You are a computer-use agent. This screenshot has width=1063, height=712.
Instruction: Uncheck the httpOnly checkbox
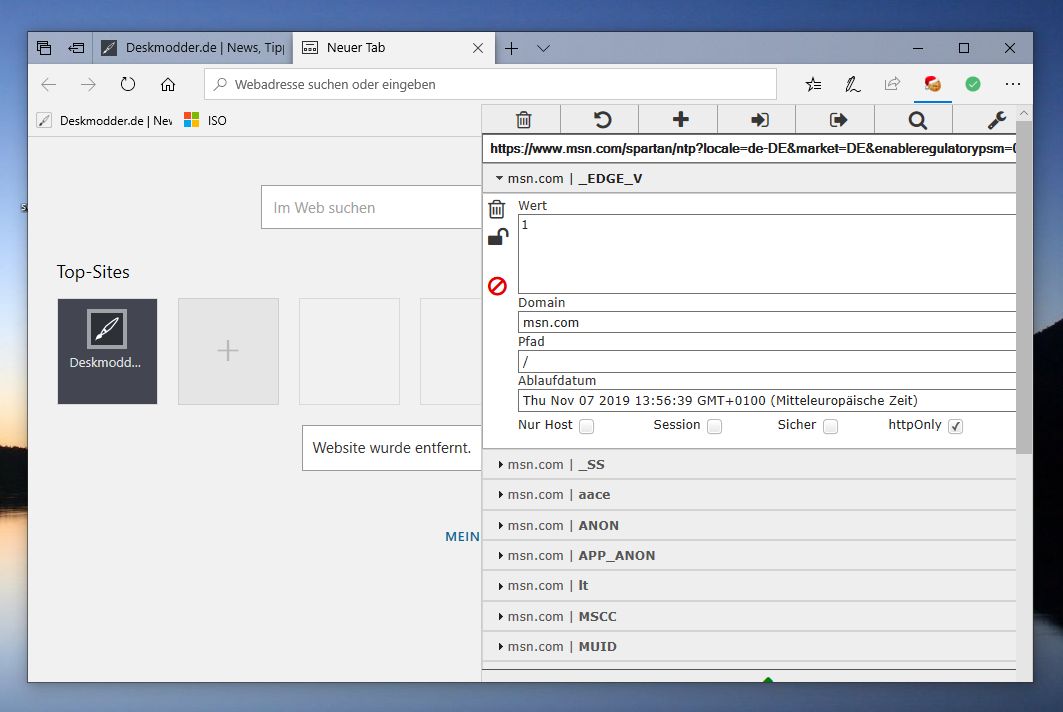coord(955,426)
